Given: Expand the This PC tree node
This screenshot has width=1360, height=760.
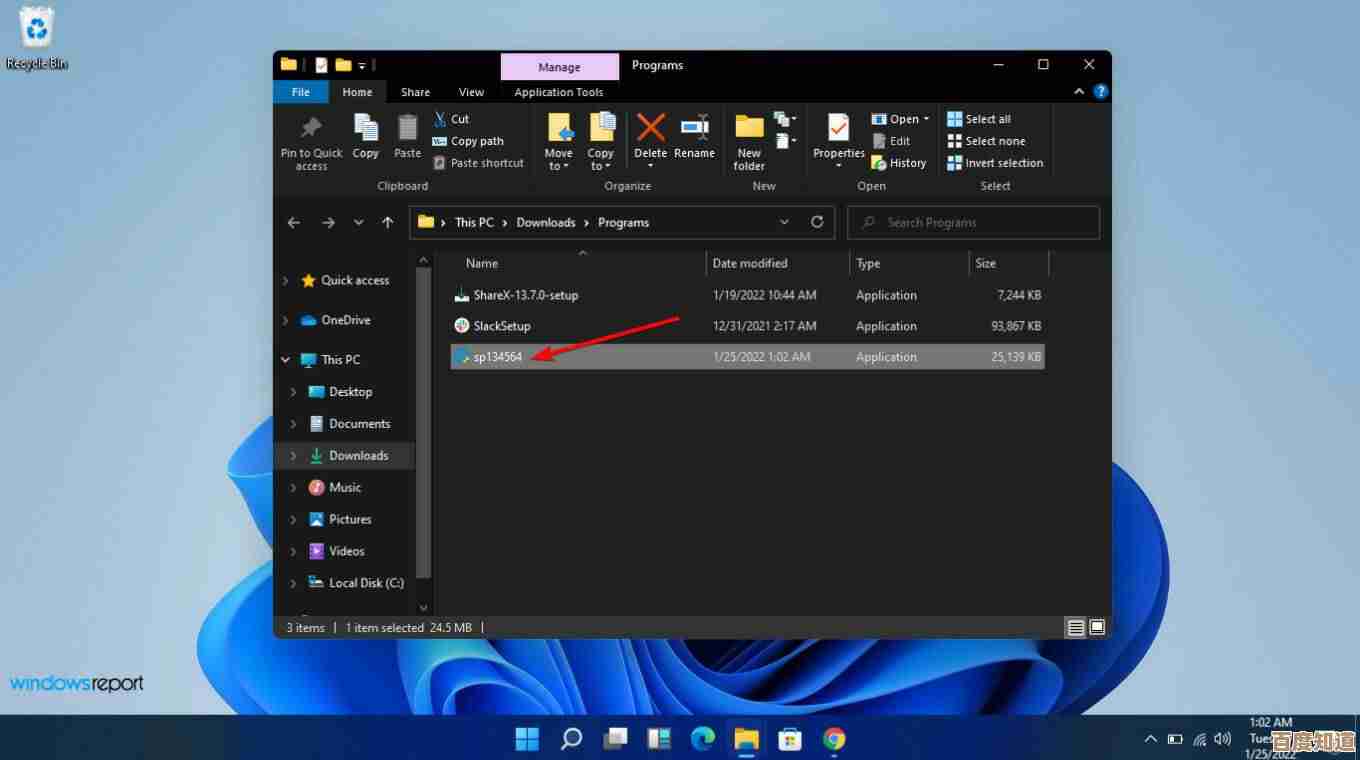Looking at the screenshot, I should pos(285,359).
